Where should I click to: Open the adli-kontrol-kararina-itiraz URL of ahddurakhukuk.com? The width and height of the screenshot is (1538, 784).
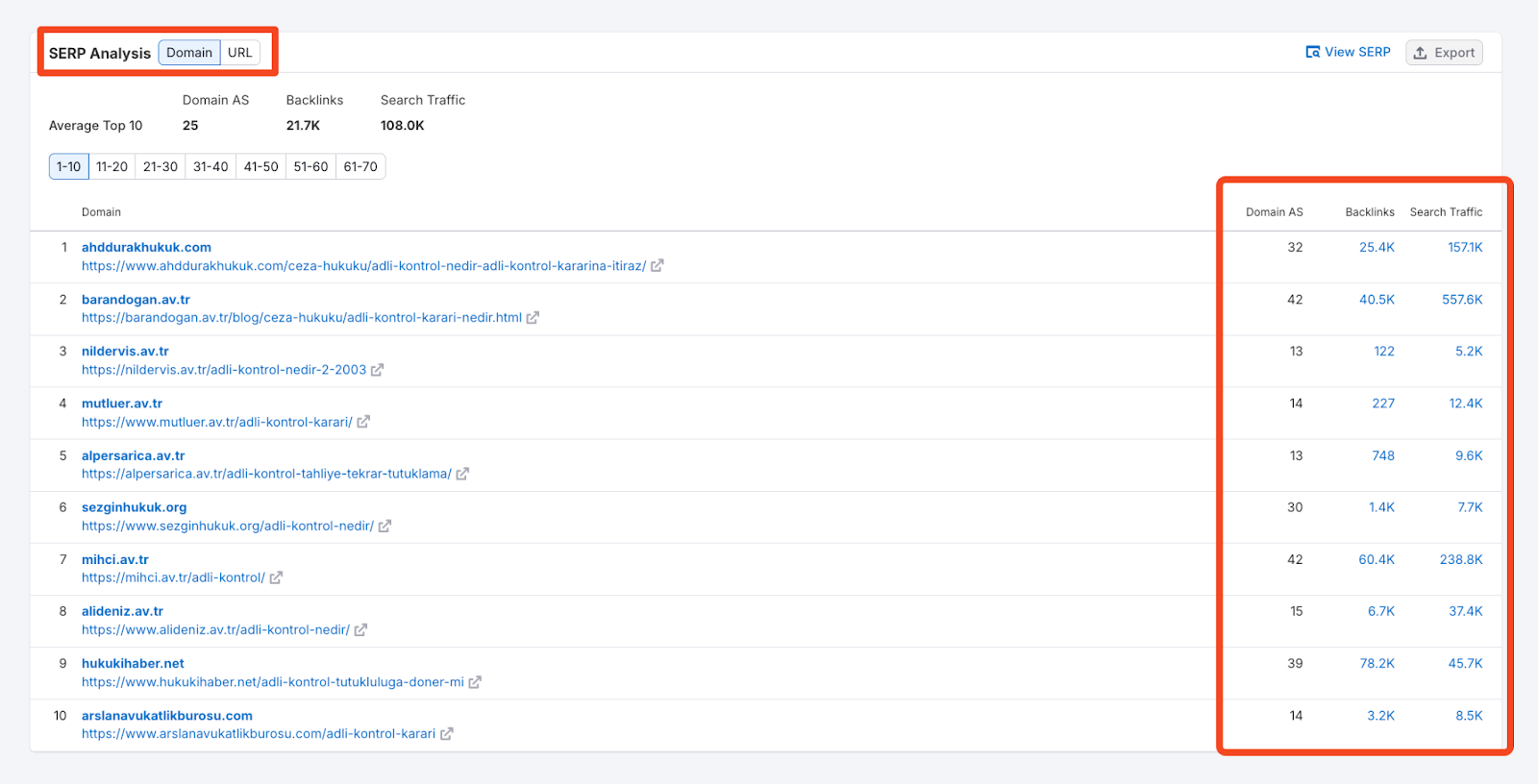coord(363,266)
